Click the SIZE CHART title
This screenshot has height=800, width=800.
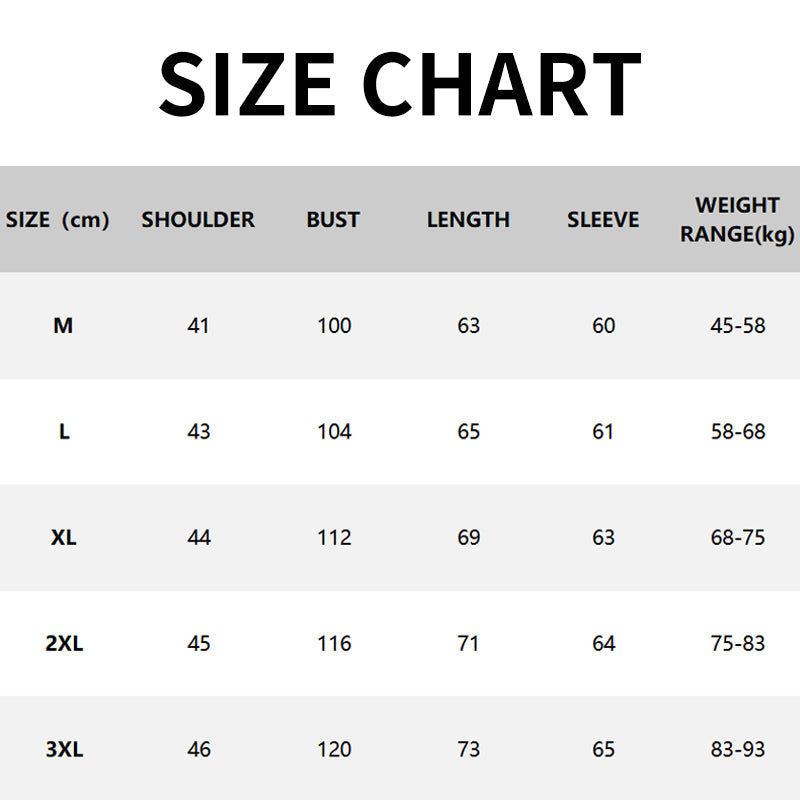(x=399, y=84)
